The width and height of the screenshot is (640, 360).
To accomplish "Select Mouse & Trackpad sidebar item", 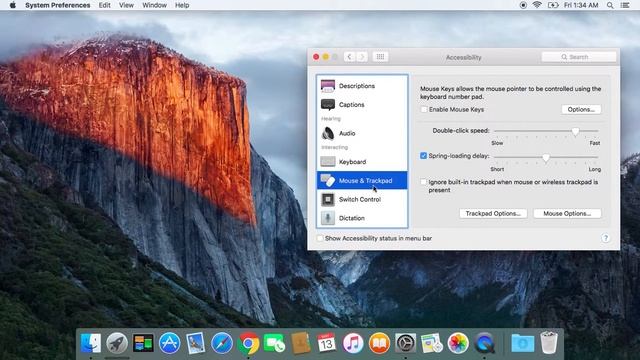I will point(362,180).
